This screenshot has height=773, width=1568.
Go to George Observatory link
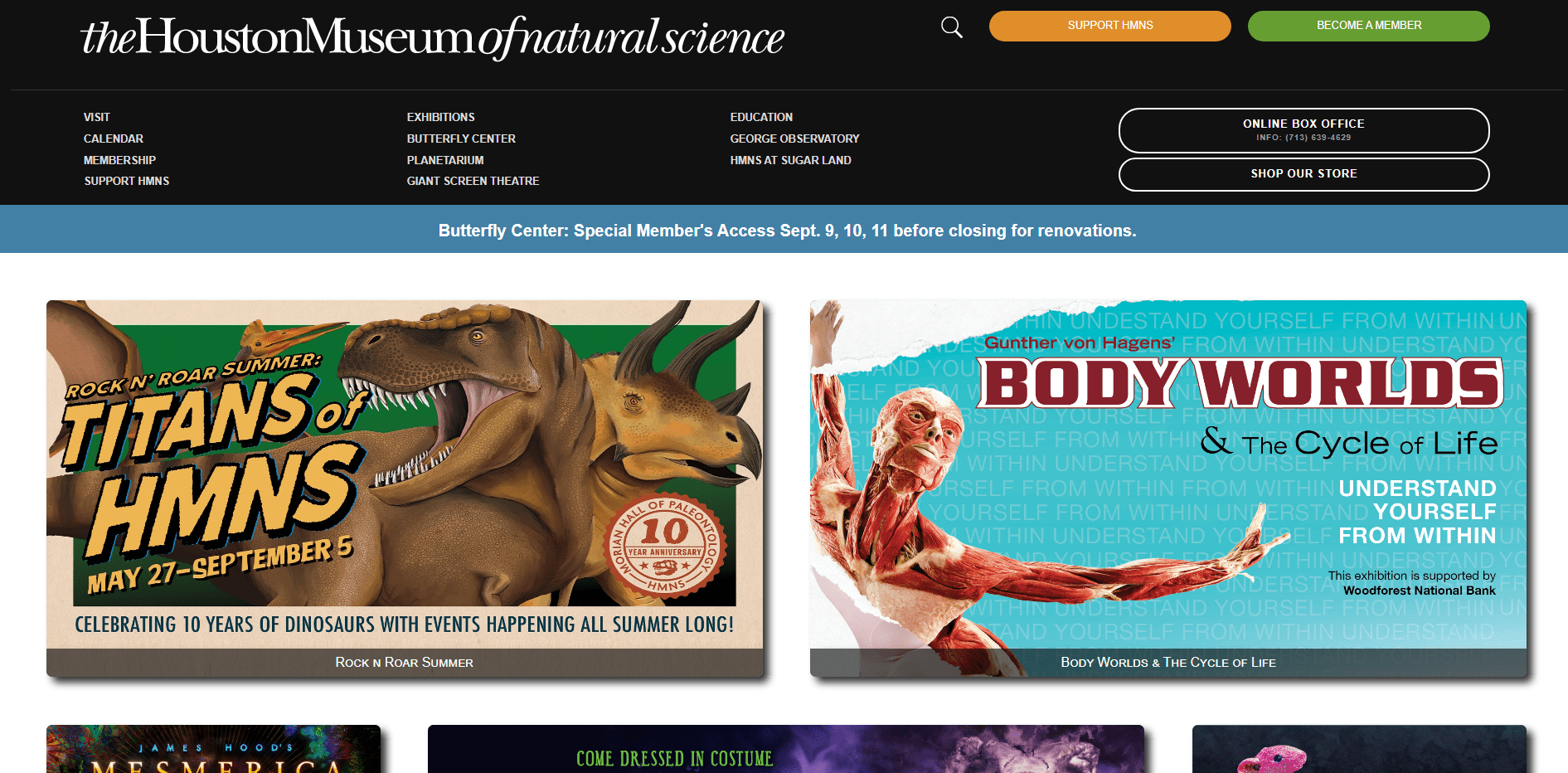pyautogui.click(x=794, y=139)
